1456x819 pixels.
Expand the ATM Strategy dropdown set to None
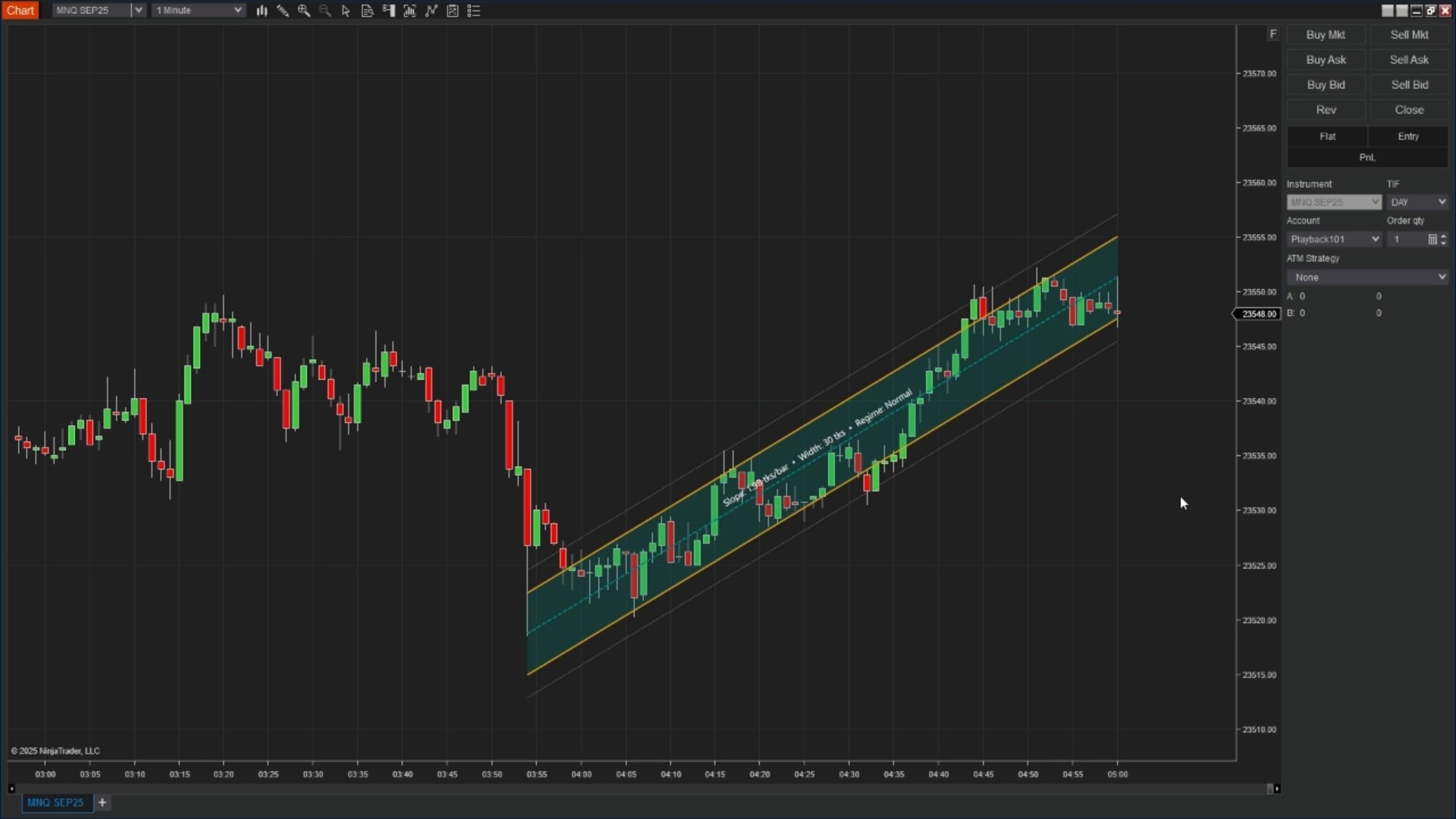(x=1366, y=277)
